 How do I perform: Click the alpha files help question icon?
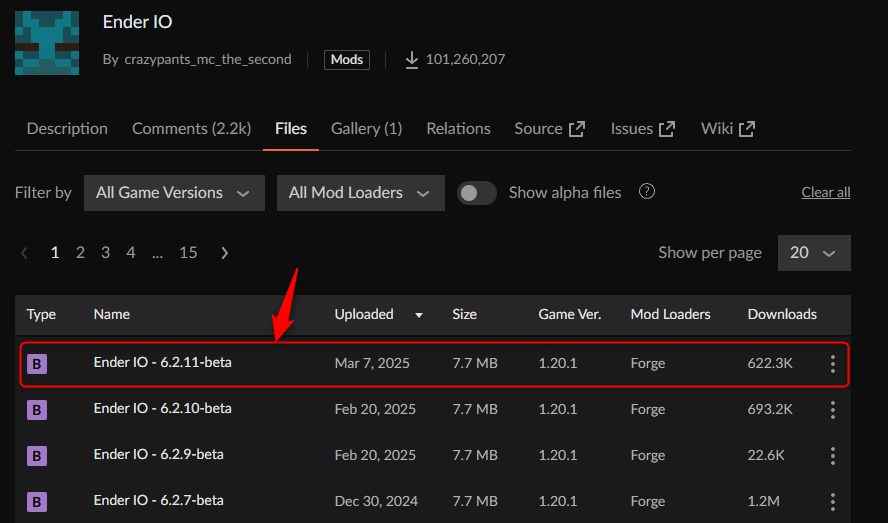(x=647, y=192)
